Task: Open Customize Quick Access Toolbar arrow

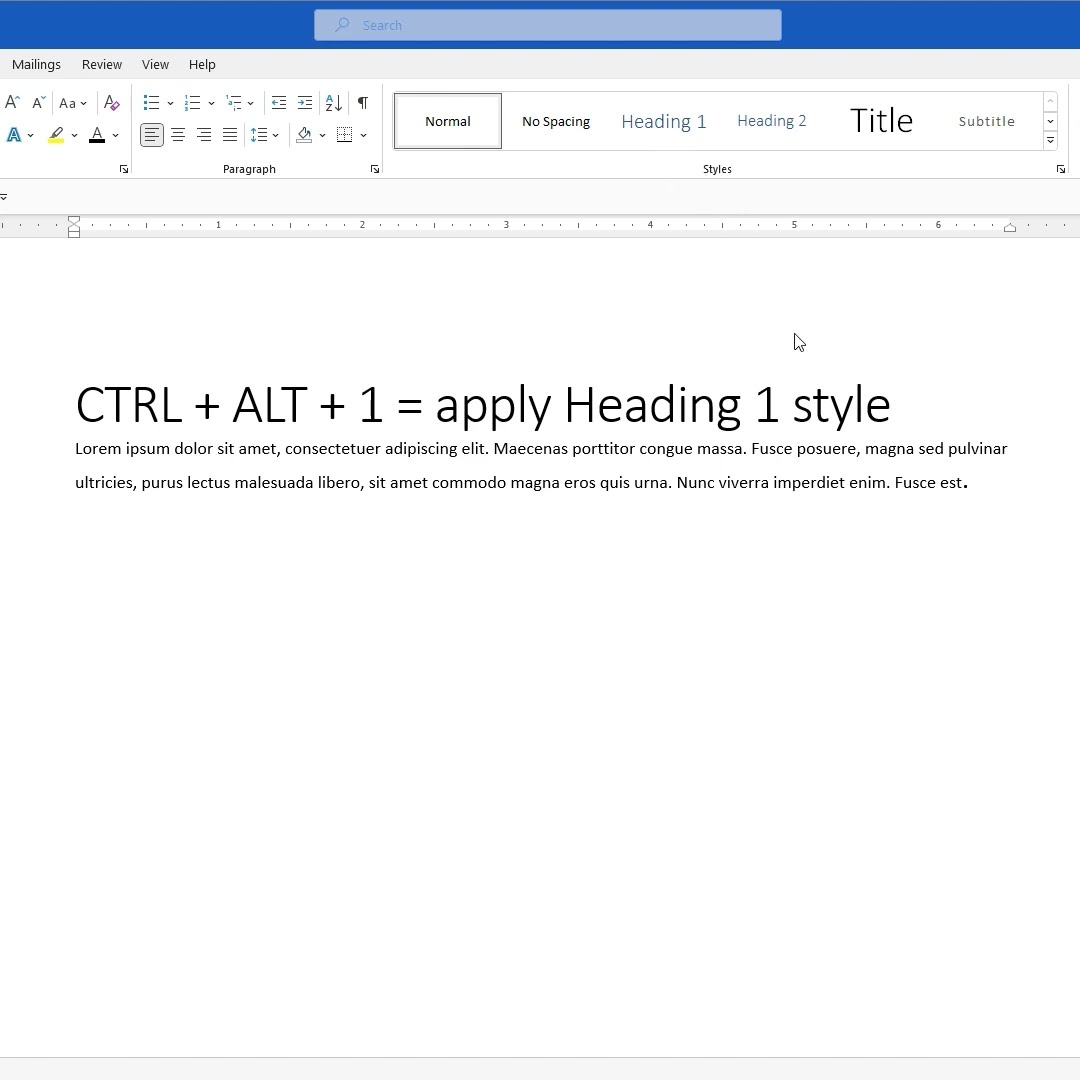Action: click(x=3, y=197)
